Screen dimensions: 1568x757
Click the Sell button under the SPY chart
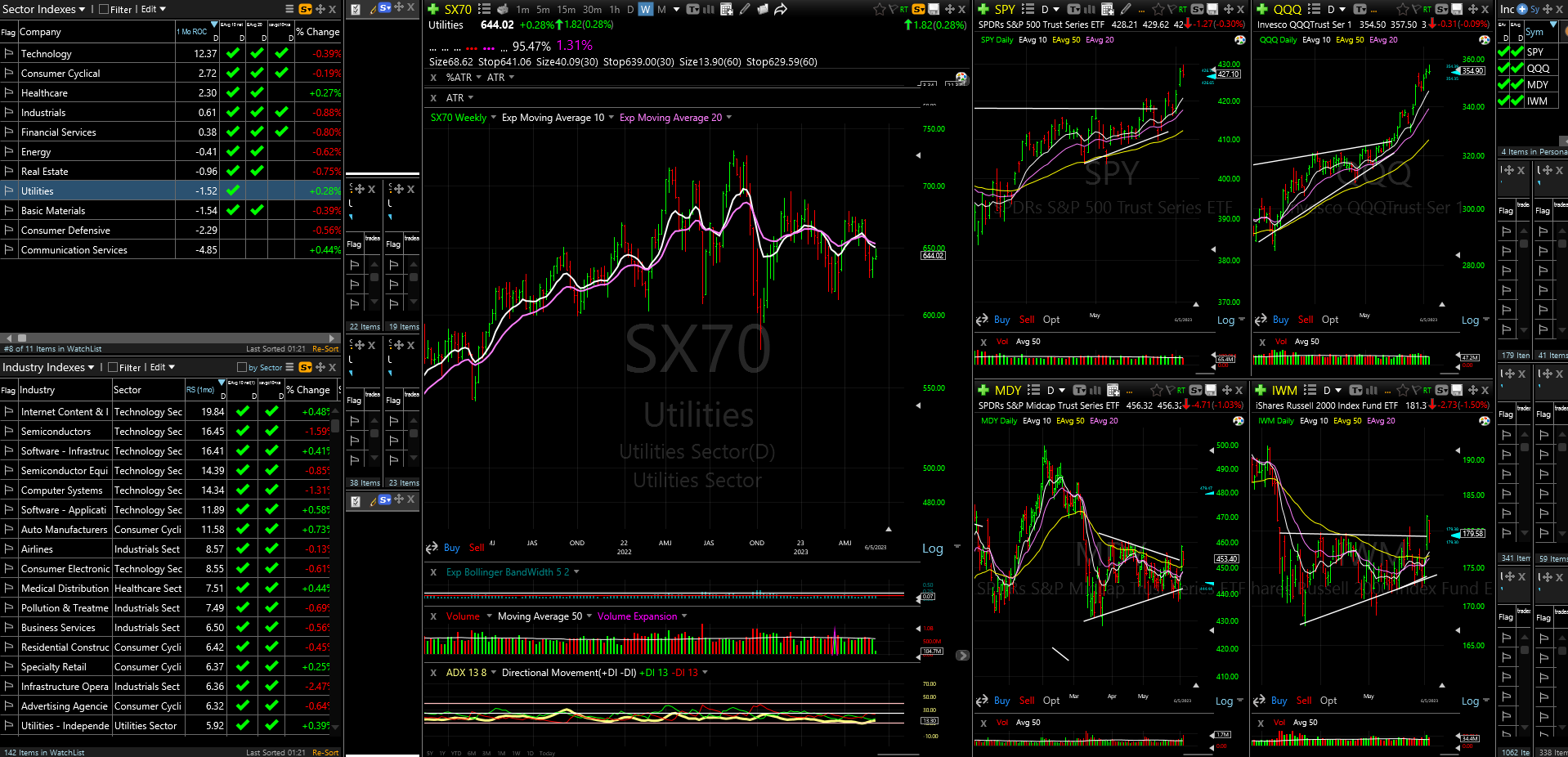[1027, 320]
